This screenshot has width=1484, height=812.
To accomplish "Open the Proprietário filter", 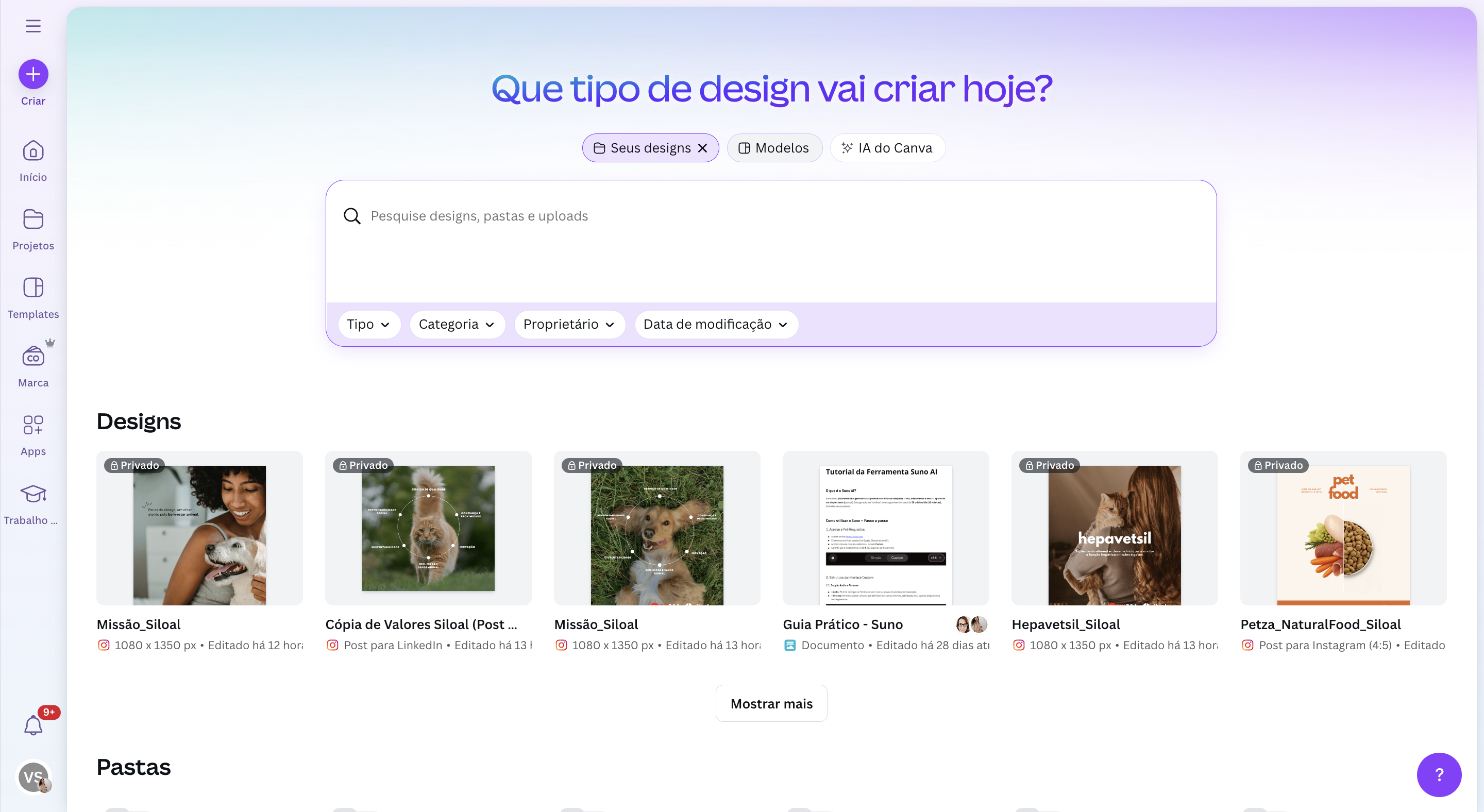I will [569, 324].
